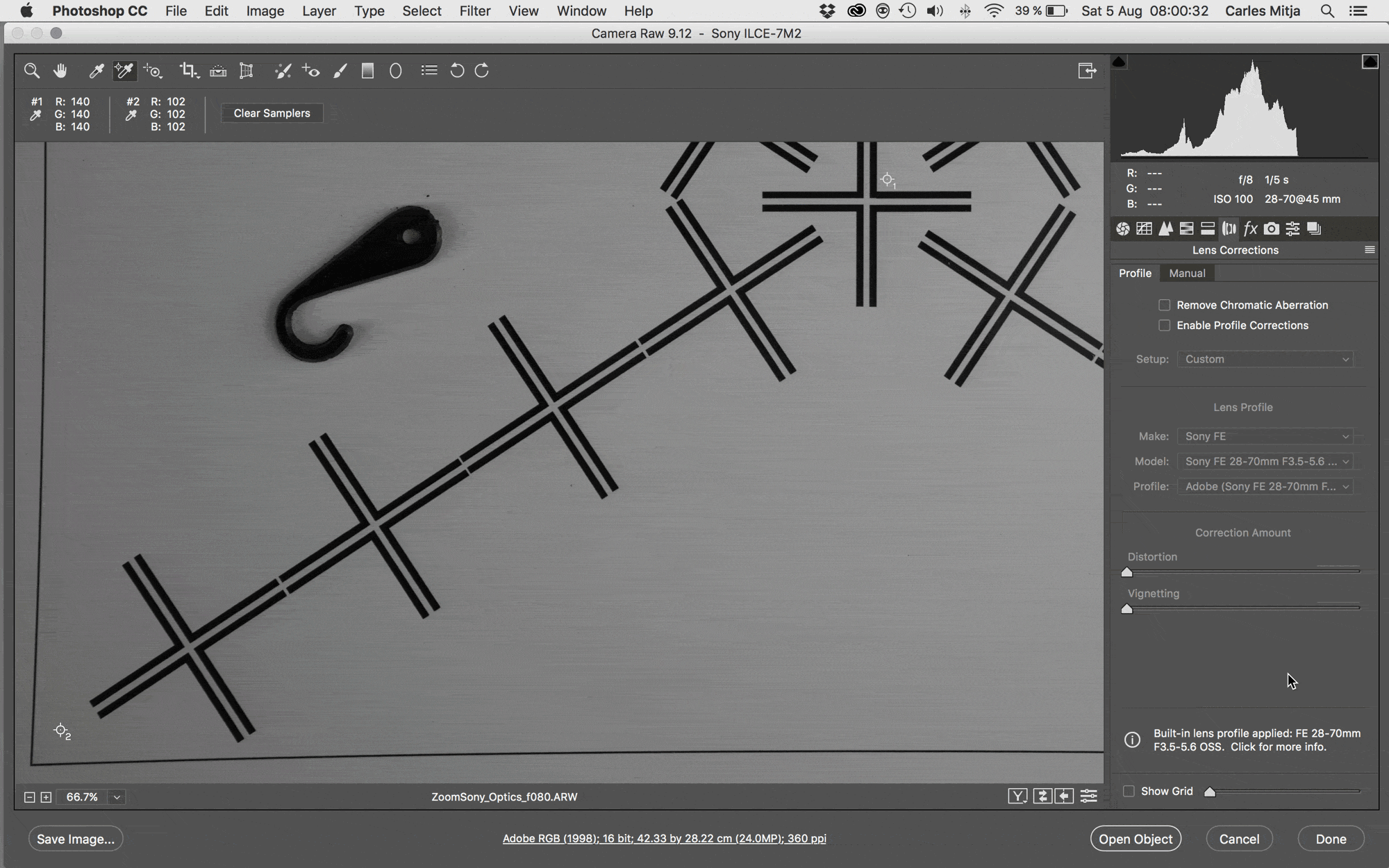Screen dimensions: 1389x868
Task: Select the Spot Removal brush tool
Action: tap(283, 70)
